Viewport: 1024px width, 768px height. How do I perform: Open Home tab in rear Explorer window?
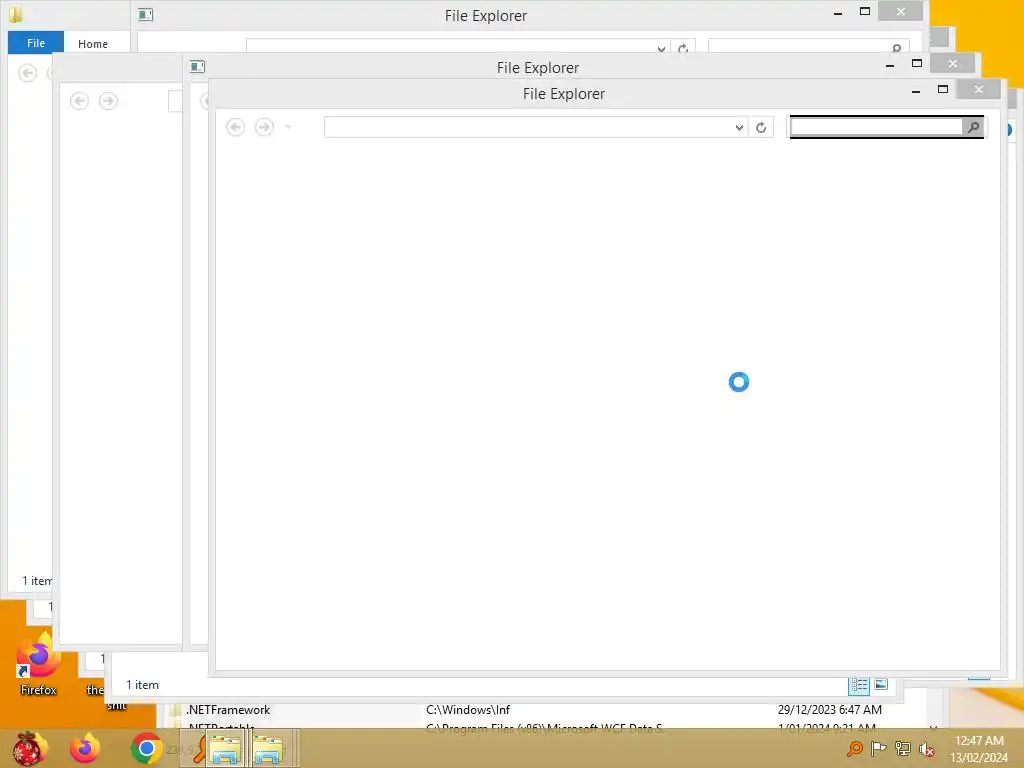point(93,44)
